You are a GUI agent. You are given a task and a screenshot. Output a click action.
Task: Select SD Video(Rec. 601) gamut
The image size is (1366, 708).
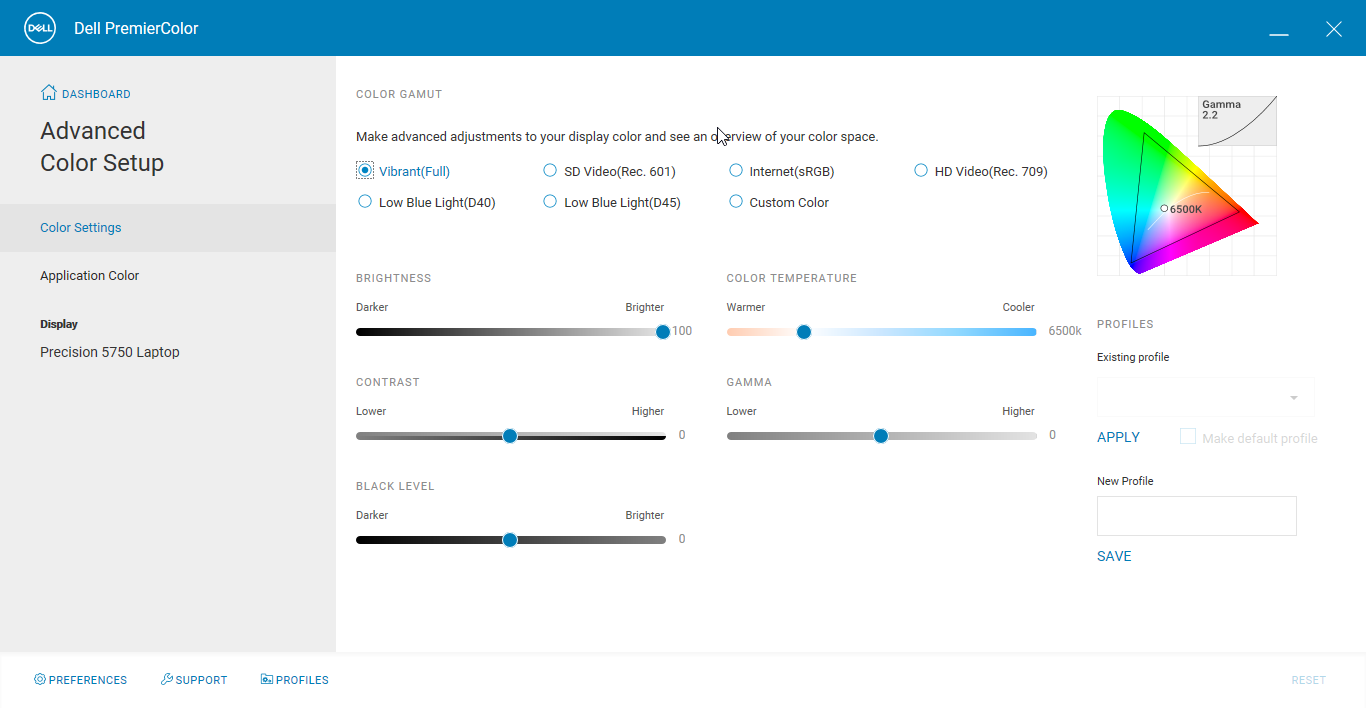(x=550, y=170)
